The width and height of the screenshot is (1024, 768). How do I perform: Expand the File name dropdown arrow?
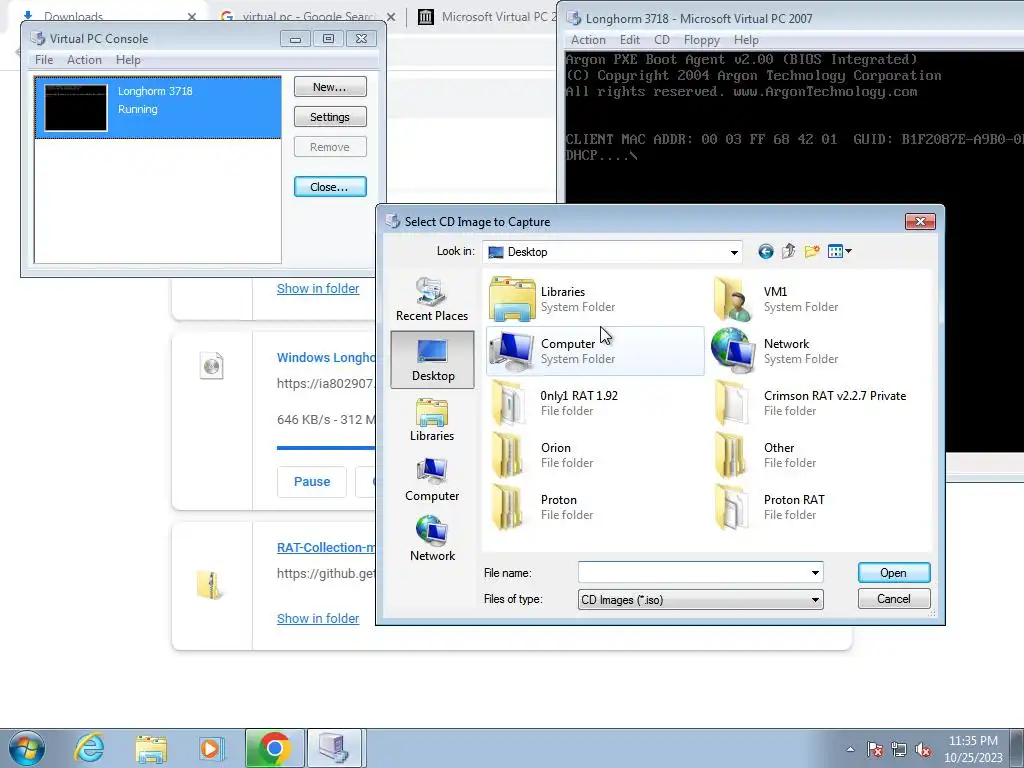815,573
